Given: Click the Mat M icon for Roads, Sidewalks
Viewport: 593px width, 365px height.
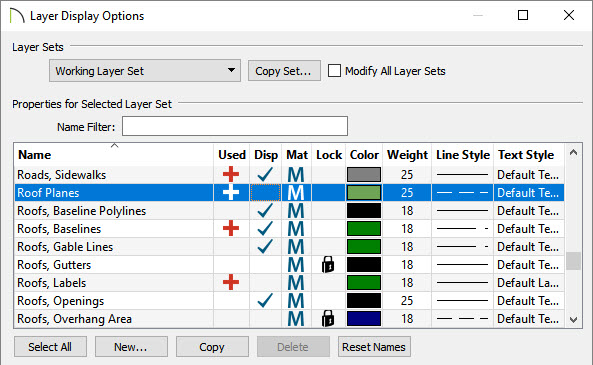Looking at the screenshot, I should pyautogui.click(x=296, y=175).
